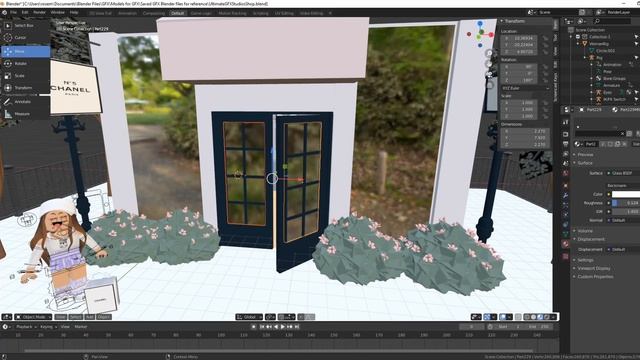Screen dimensions: 640x360
Task: Open the Modifiers properties tab icon
Action: tap(565, 195)
